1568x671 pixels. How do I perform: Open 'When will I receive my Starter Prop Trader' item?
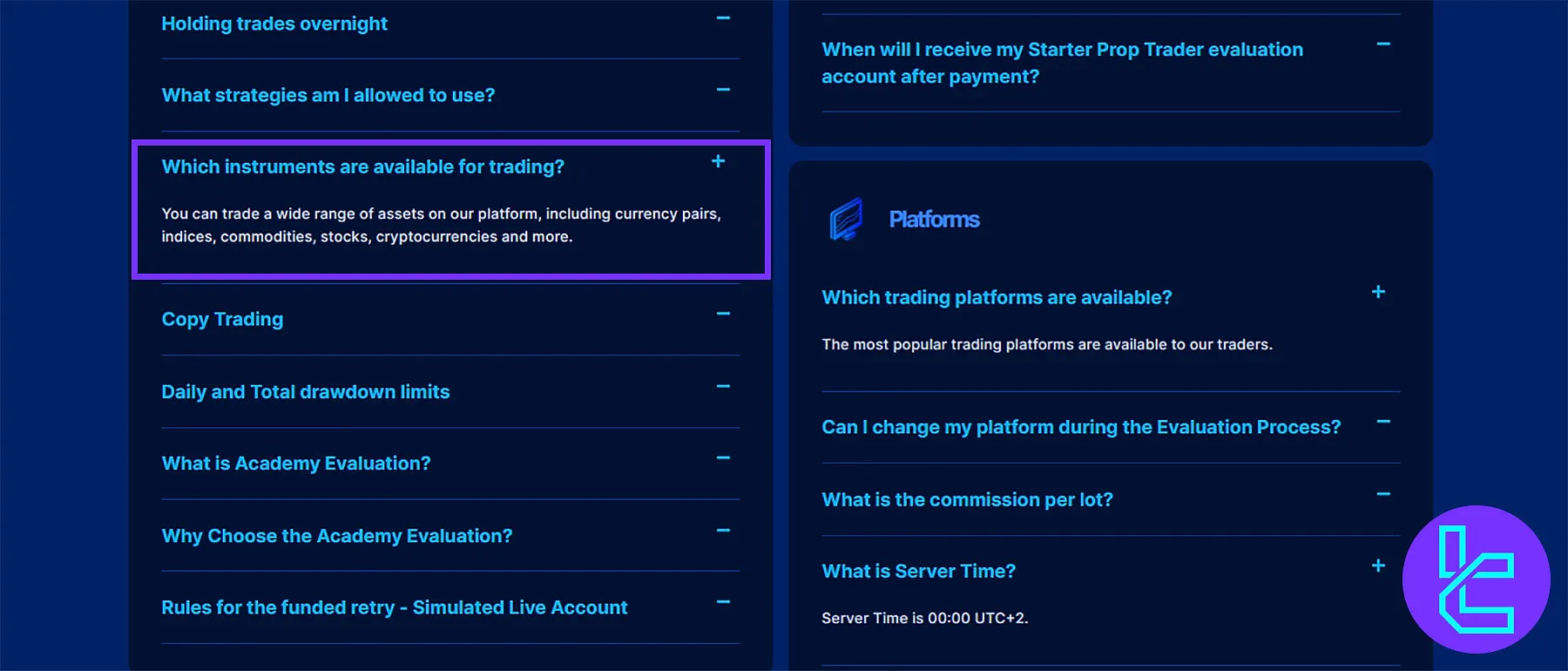pos(1062,63)
